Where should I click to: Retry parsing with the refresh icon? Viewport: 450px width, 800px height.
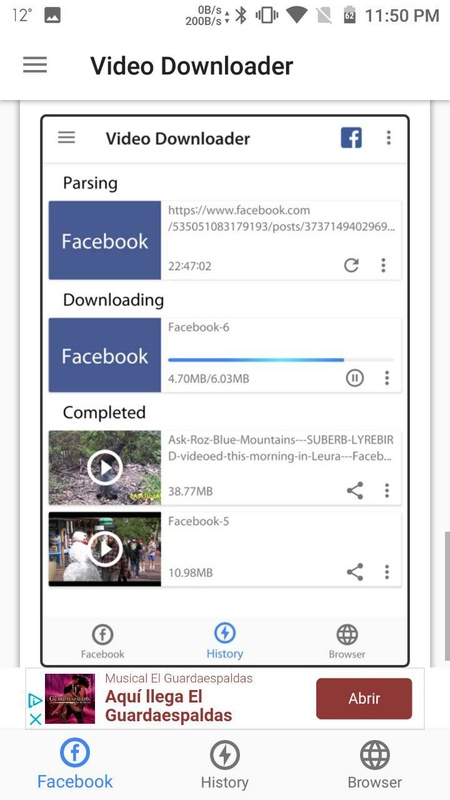pos(351,265)
